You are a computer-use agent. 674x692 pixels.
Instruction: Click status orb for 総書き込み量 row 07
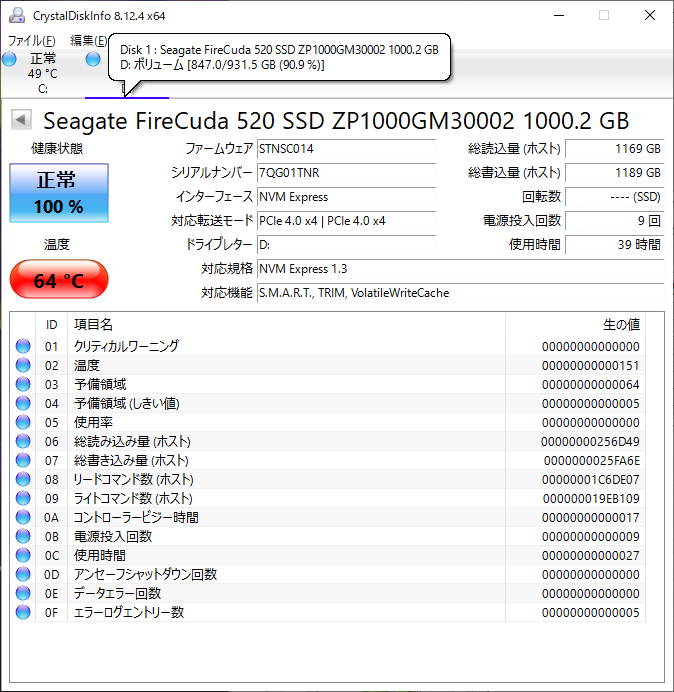(23, 460)
